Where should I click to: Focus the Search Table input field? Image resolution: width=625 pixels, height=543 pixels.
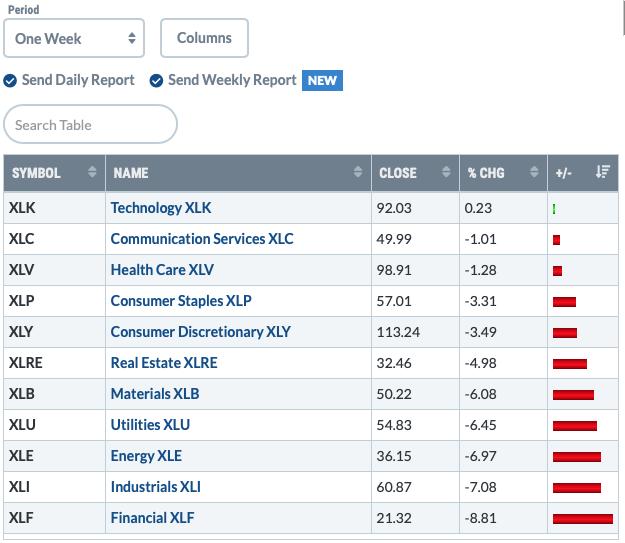click(x=90, y=124)
